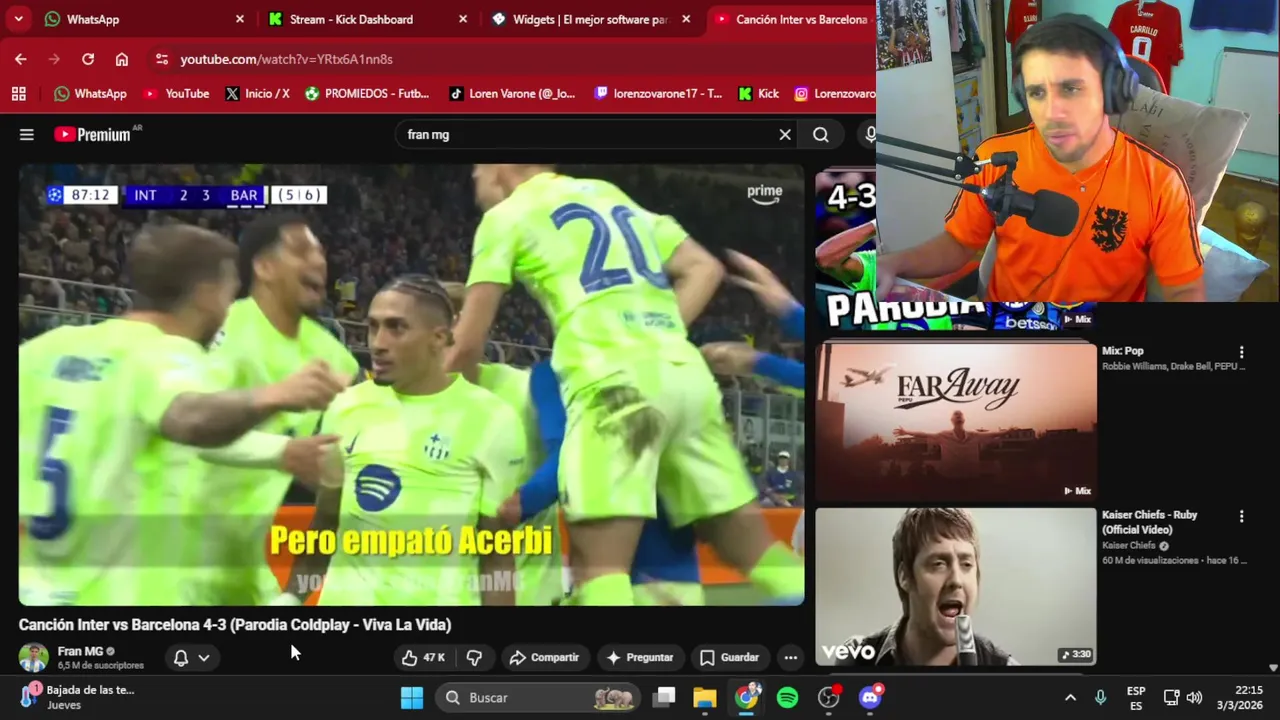Dislike the video
The image size is (1280, 720).
pyautogui.click(x=474, y=657)
